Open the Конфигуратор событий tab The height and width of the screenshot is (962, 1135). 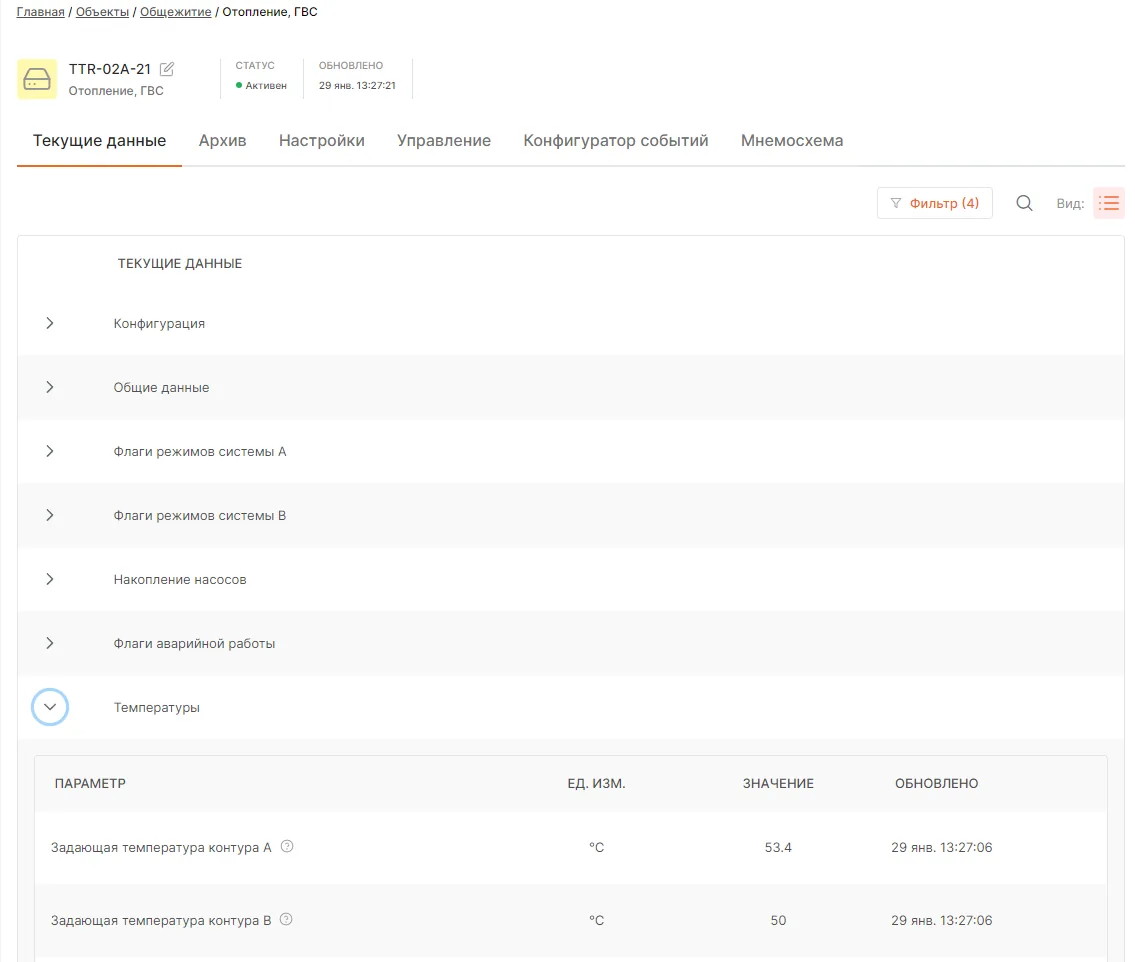coord(616,140)
